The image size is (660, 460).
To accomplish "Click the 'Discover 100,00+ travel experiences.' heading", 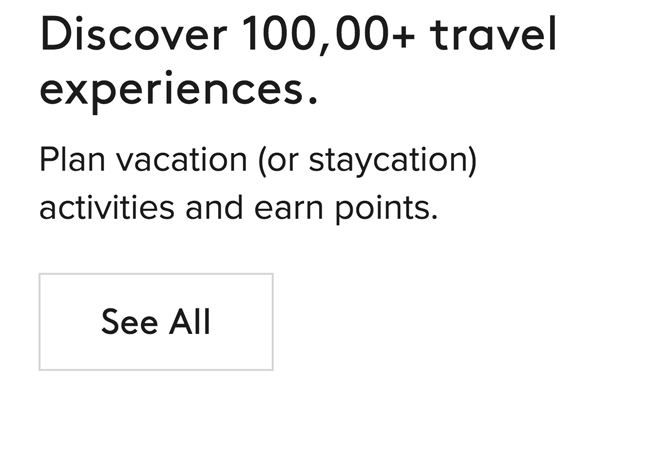I will (298, 62).
